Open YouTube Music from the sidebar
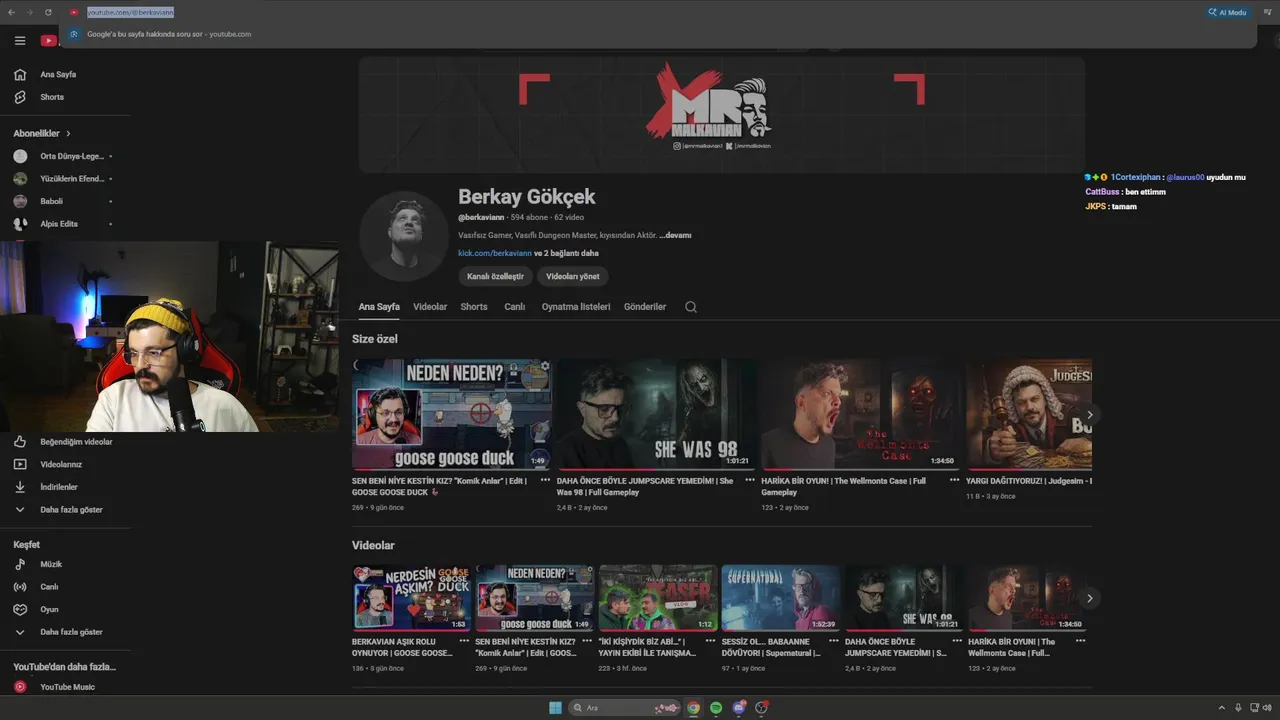Screen dimensions: 1280x720 [65, 687]
